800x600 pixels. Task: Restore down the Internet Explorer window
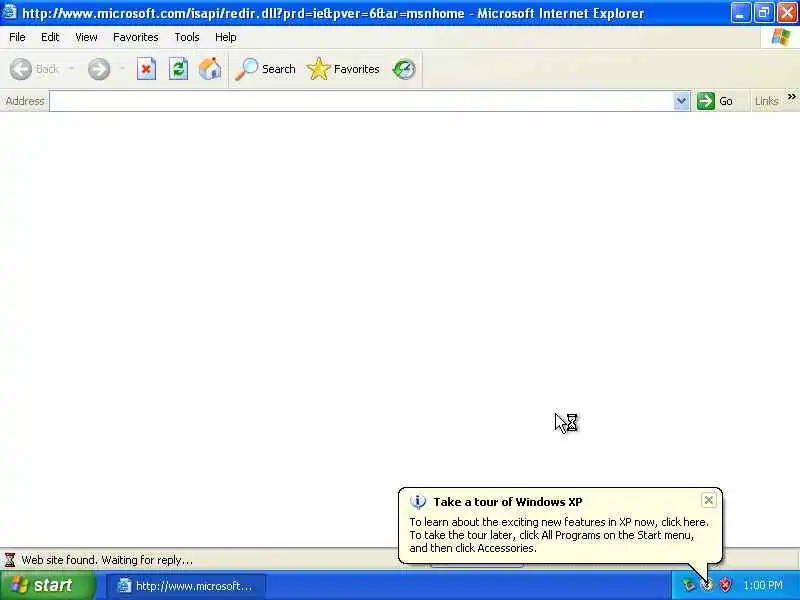pos(764,13)
